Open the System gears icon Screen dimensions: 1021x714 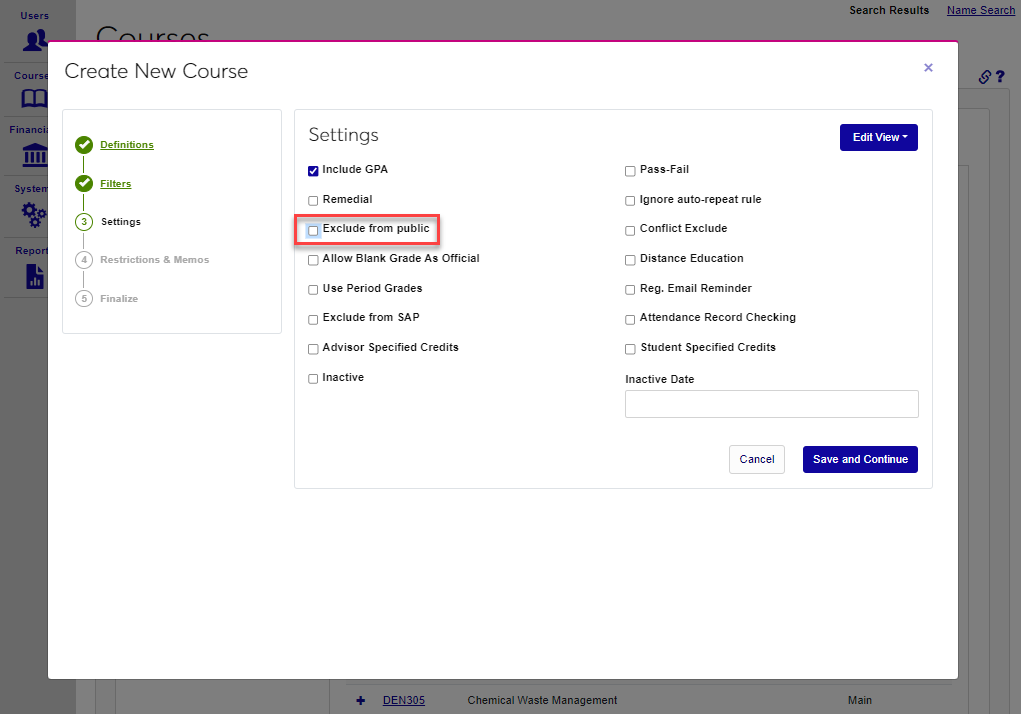(35, 213)
